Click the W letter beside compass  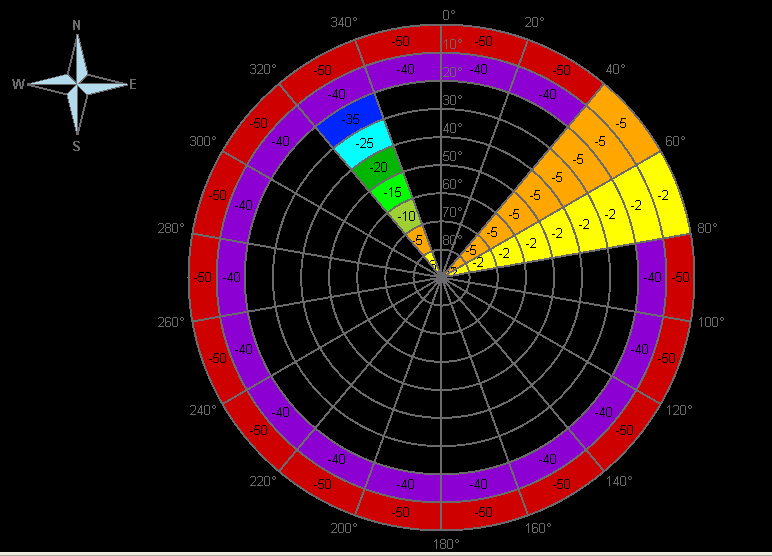18,85
